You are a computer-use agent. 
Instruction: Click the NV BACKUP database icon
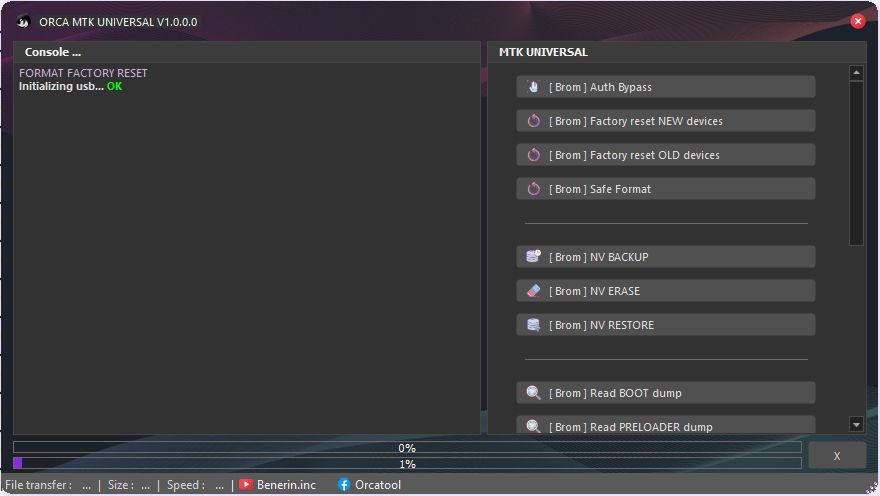pos(533,257)
